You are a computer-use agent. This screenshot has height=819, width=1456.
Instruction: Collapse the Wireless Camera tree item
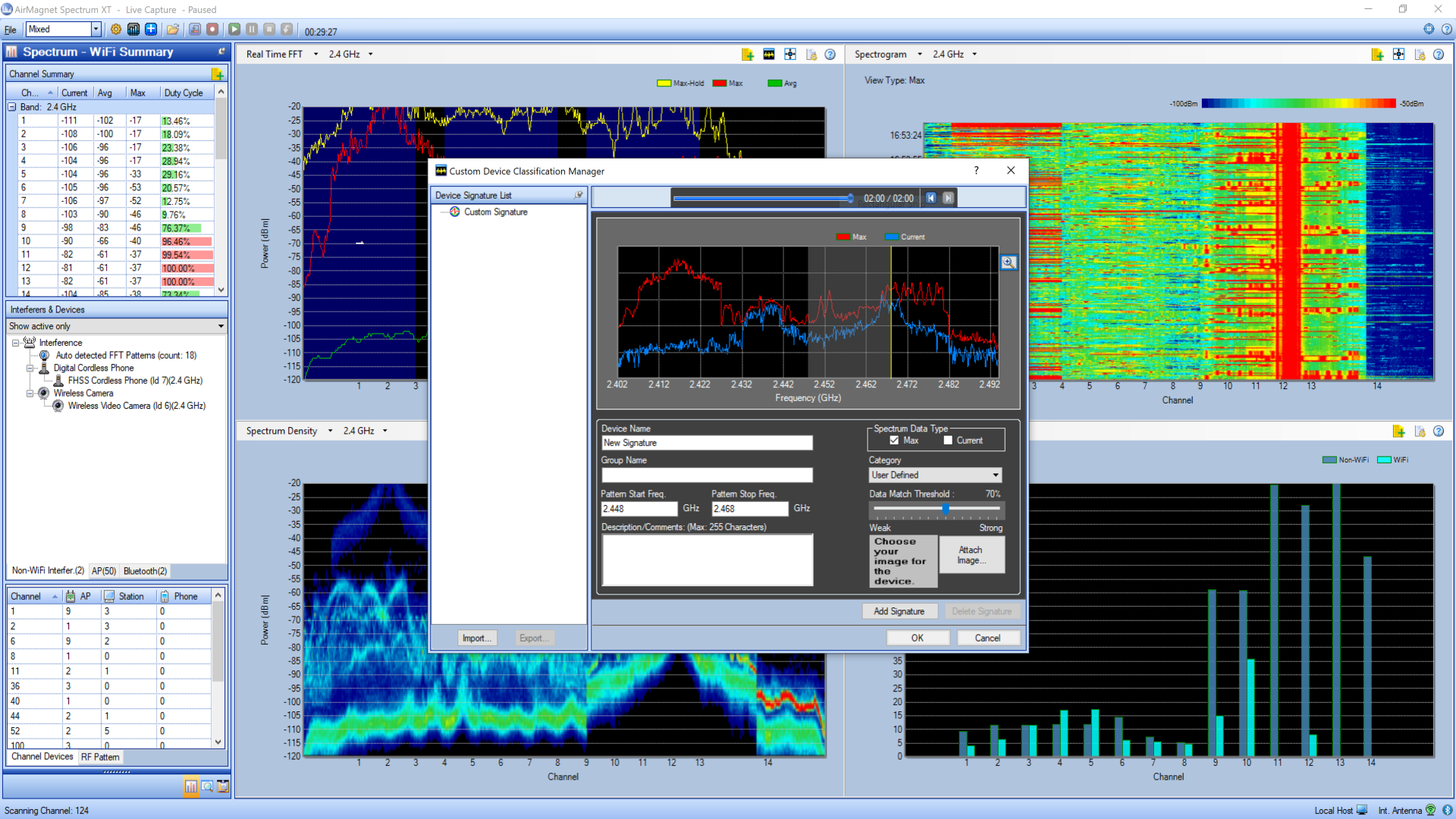pos(31,393)
